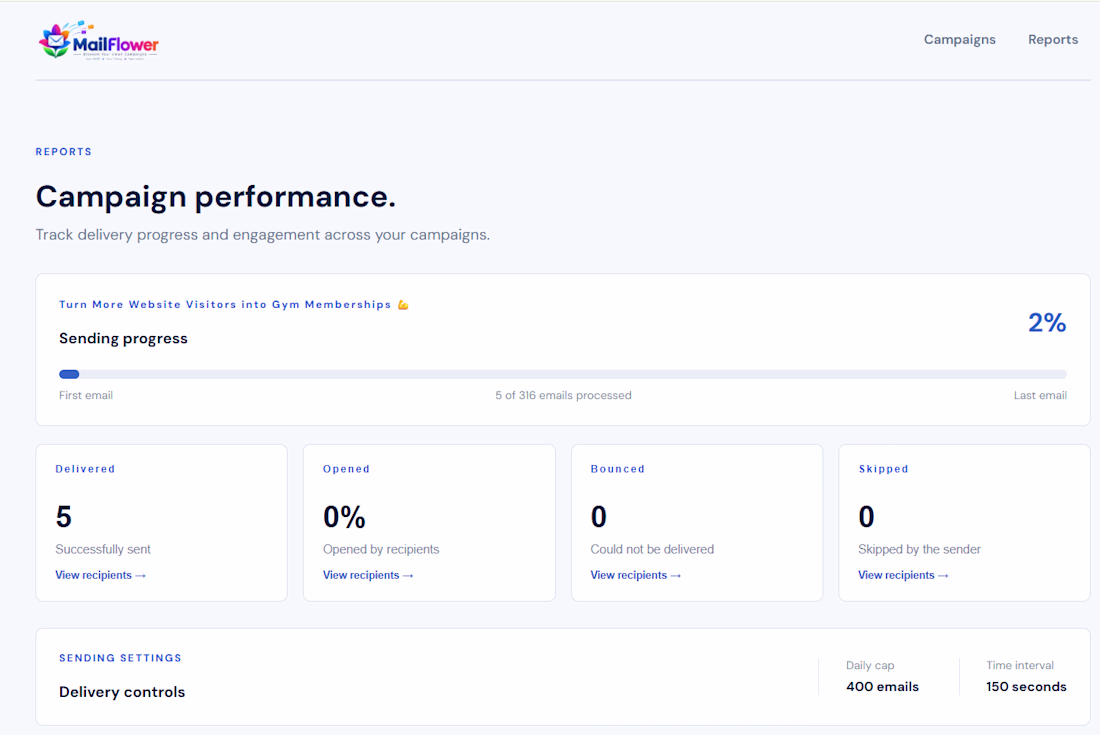The image size is (1100, 735).
Task: Click the Delivered count of 5
Action: point(63,517)
